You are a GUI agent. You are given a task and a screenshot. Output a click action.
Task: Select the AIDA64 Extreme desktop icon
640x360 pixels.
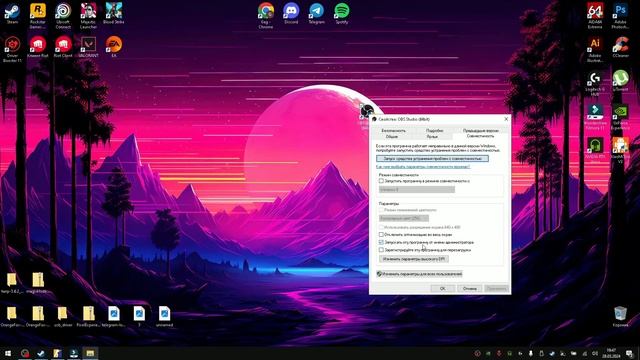click(x=595, y=16)
